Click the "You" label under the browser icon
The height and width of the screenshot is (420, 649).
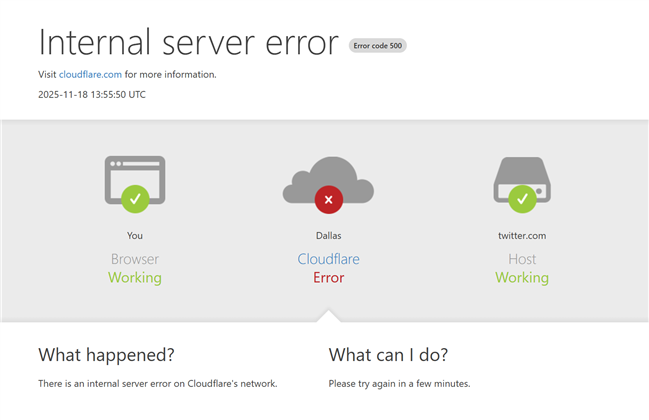coord(135,236)
